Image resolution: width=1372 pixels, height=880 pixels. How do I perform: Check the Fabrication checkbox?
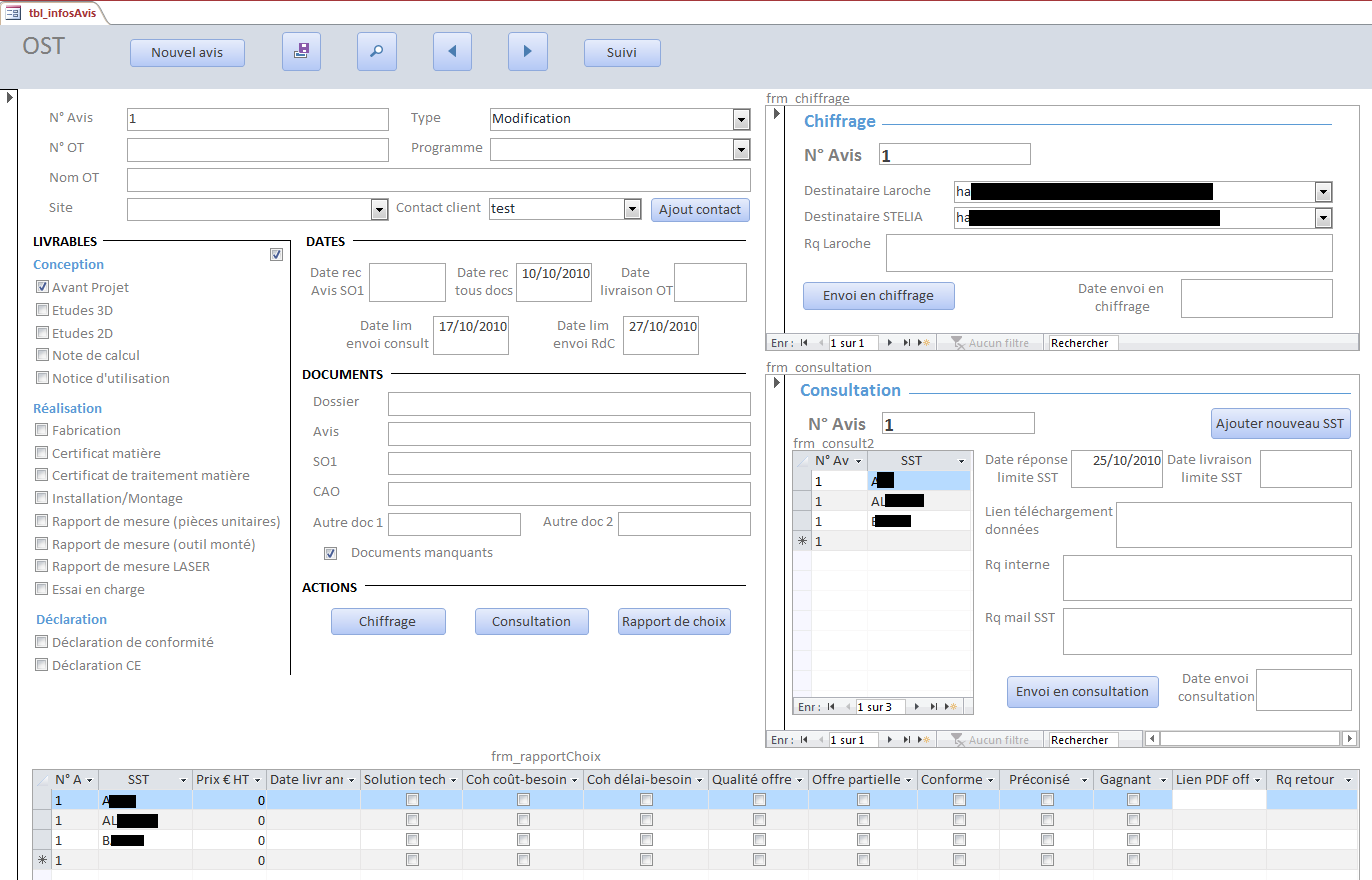pos(42,430)
